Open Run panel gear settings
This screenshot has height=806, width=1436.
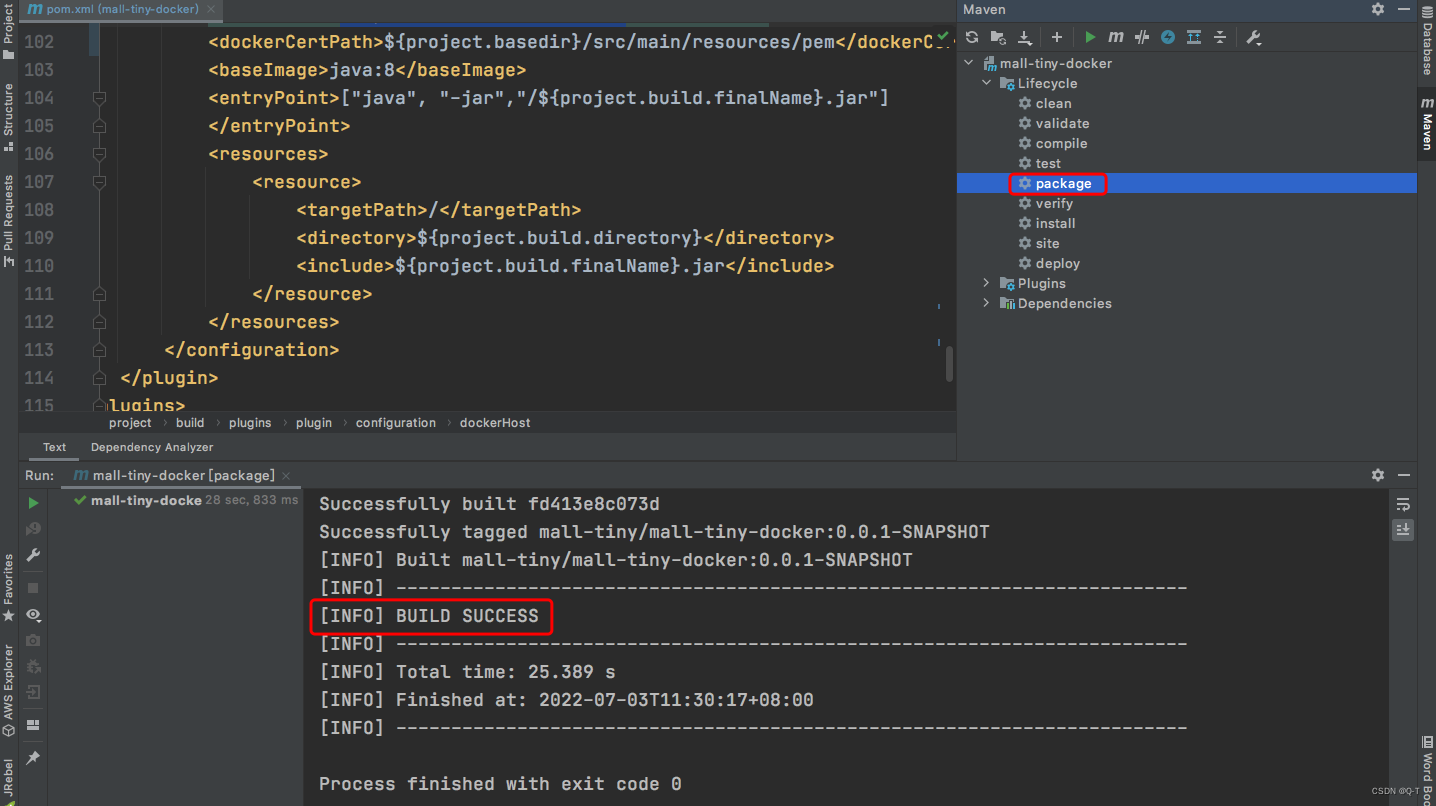click(x=1378, y=475)
